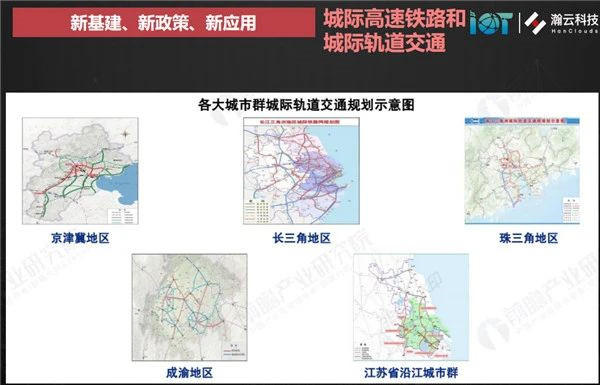Click the HanClouds diamond logo icon
Image resolution: width=600 pixels, height=385 pixels.
[535, 23]
